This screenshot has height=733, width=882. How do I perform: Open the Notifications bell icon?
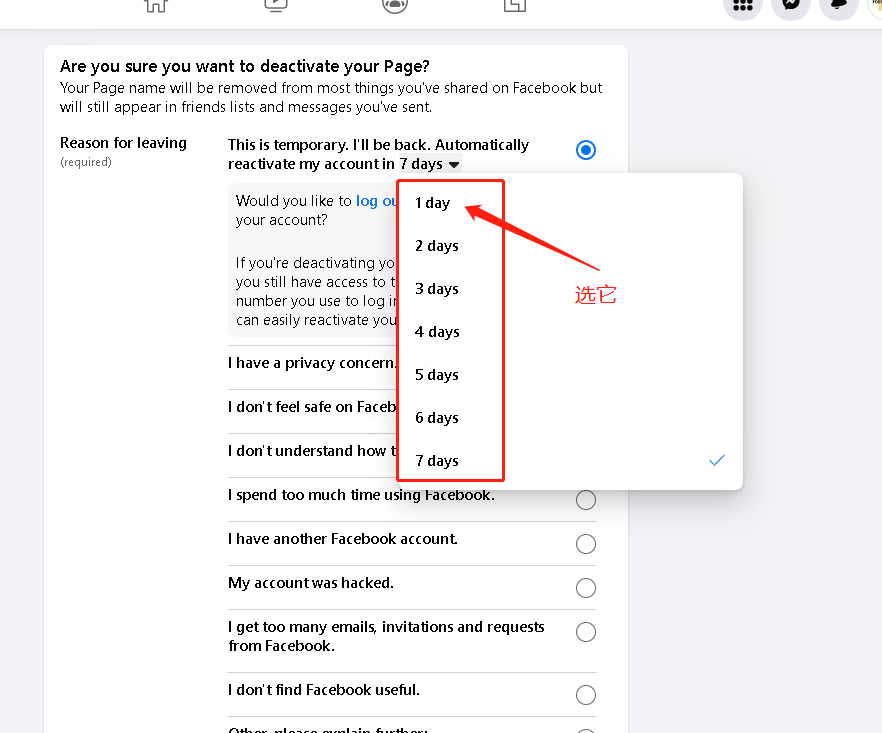838,5
